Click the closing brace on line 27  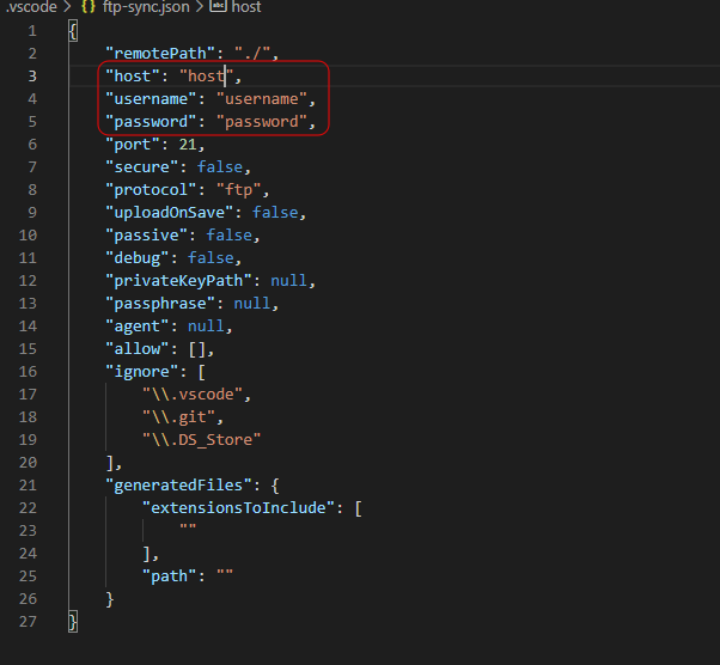pos(73,622)
